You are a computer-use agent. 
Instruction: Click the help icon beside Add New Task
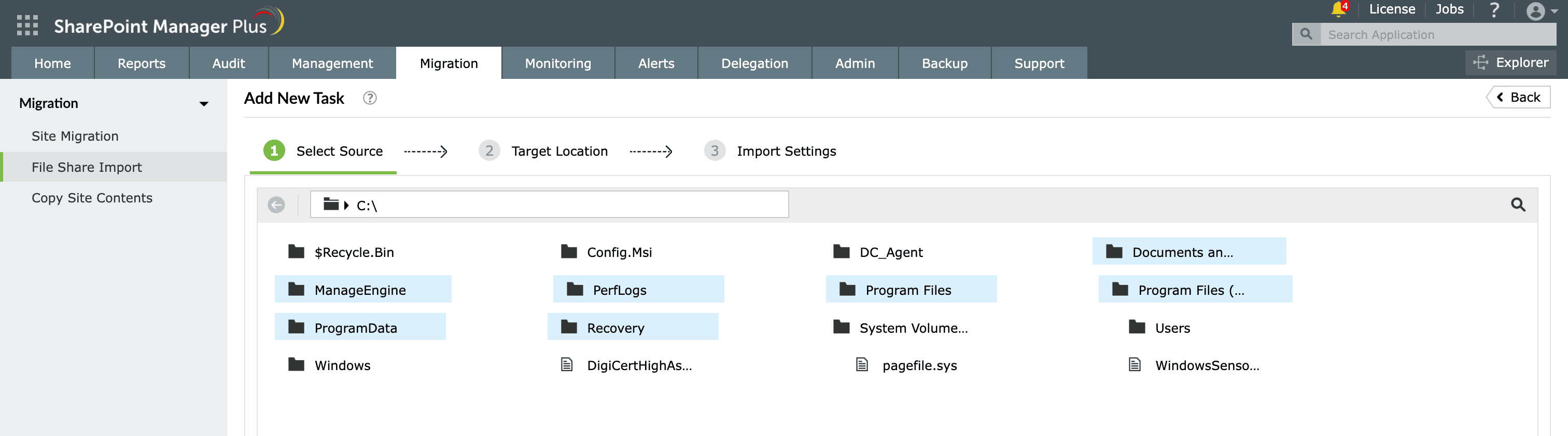pos(370,98)
